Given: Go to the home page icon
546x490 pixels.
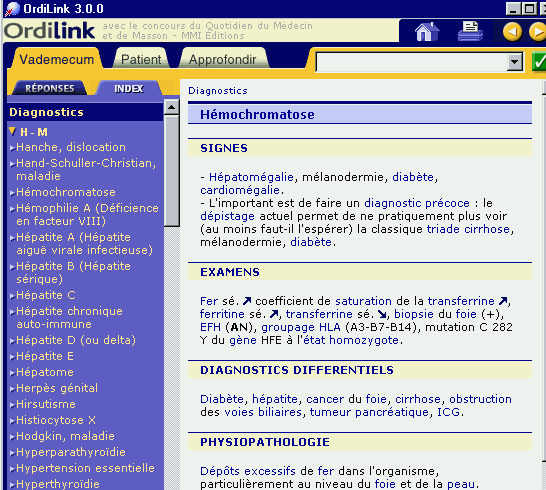Looking at the screenshot, I should [x=427, y=31].
